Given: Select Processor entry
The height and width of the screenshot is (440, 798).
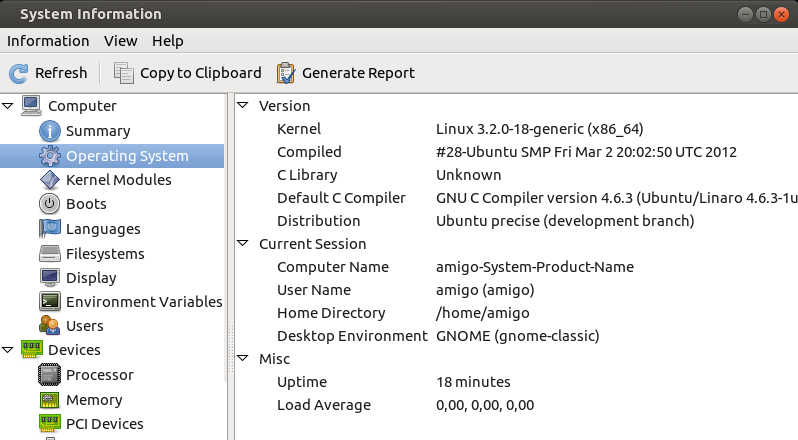Looking at the screenshot, I should pos(100,375).
